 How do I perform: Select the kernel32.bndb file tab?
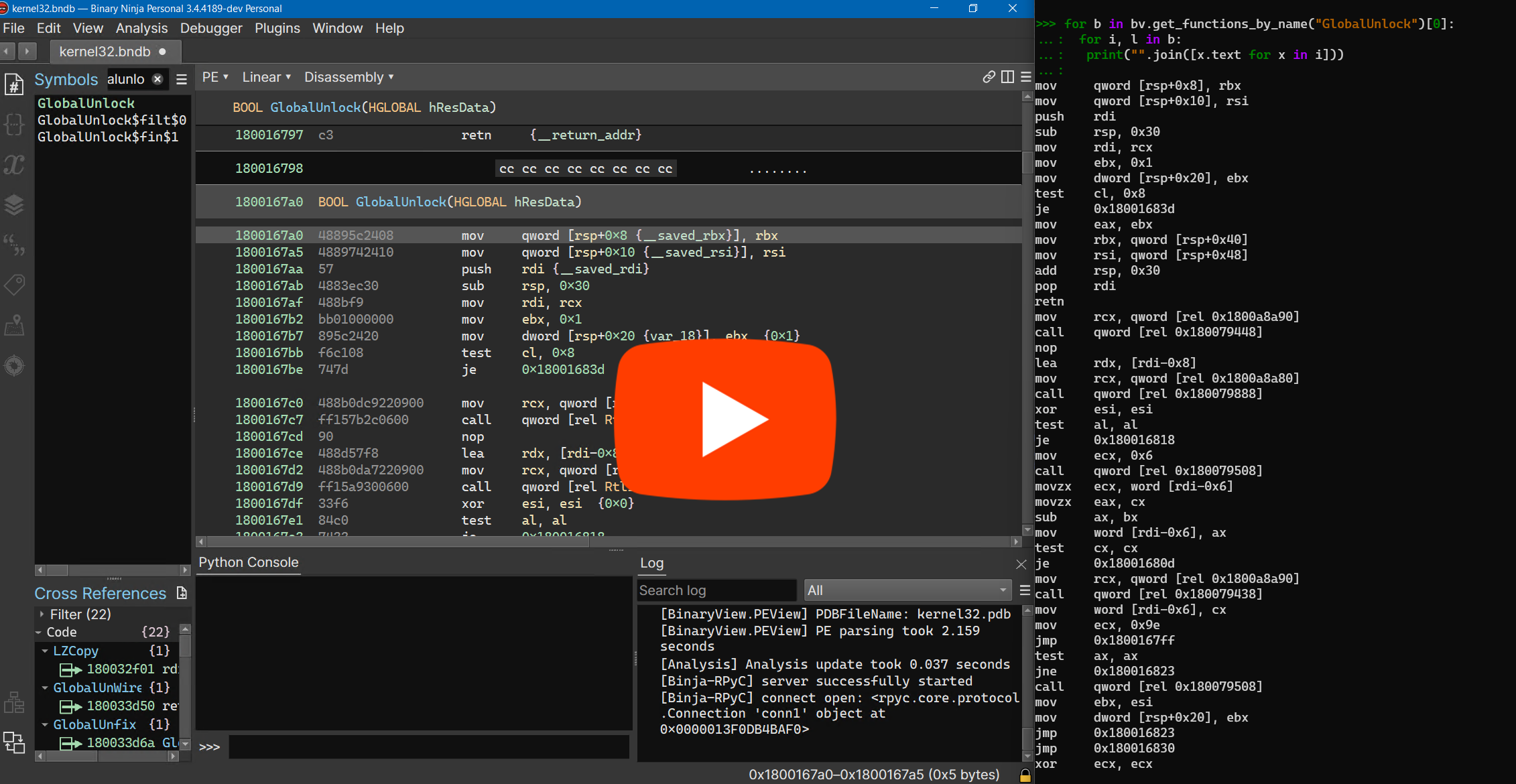[x=105, y=52]
